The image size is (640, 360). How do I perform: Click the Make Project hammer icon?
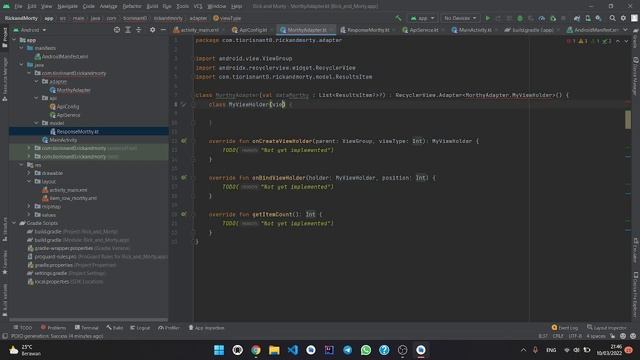click(x=398, y=18)
